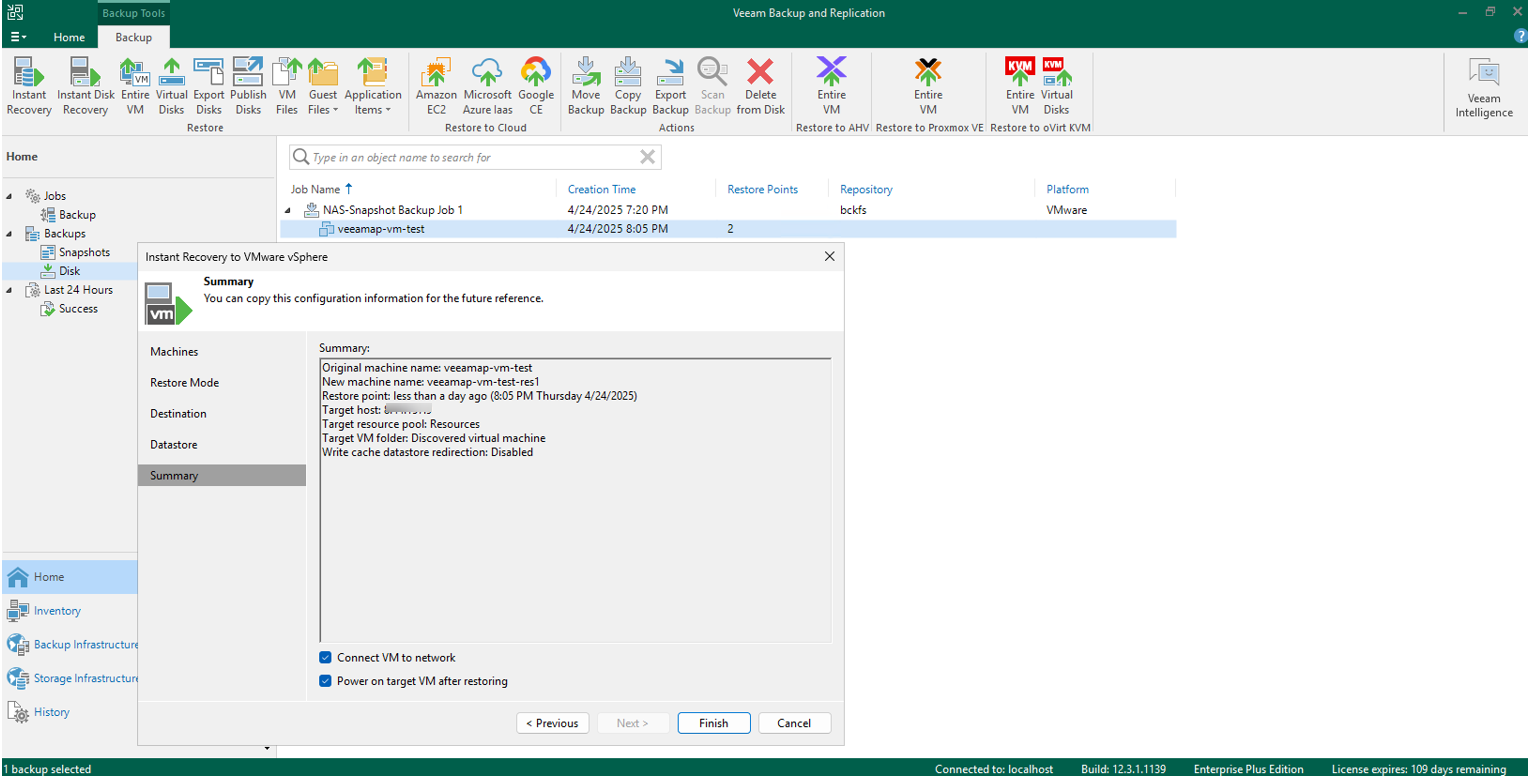
Task: Switch to the Home ribbon tab
Action: (69, 37)
